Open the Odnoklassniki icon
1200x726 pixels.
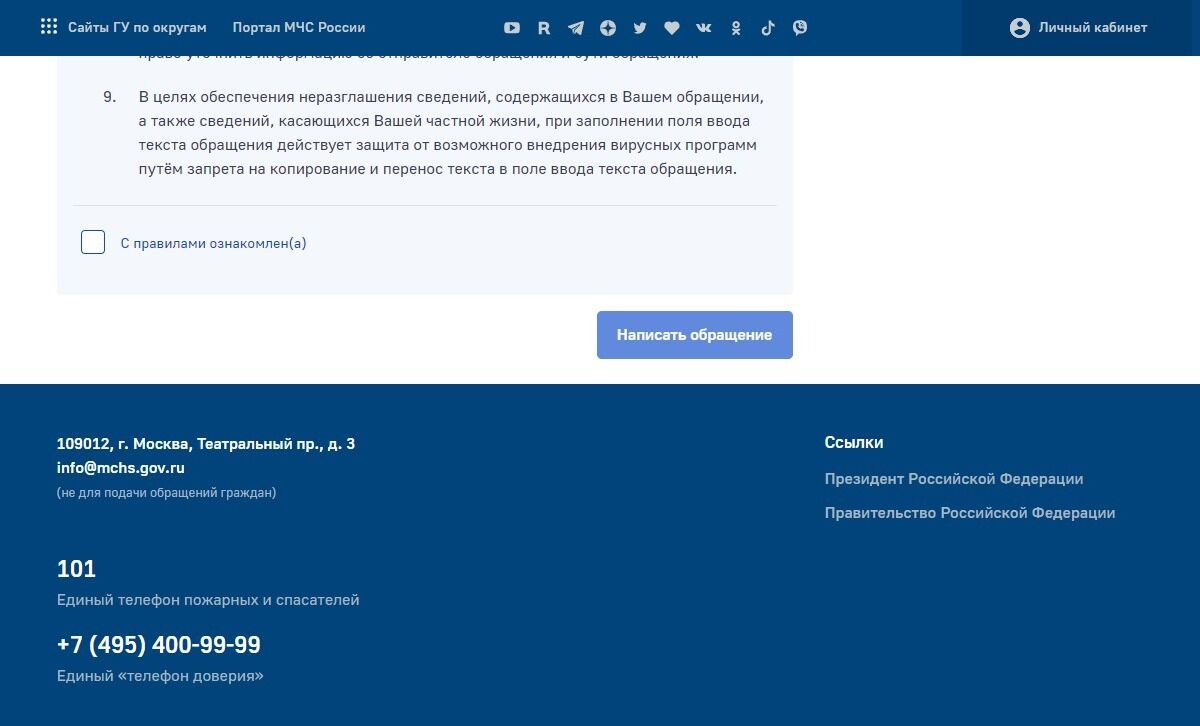click(x=736, y=28)
